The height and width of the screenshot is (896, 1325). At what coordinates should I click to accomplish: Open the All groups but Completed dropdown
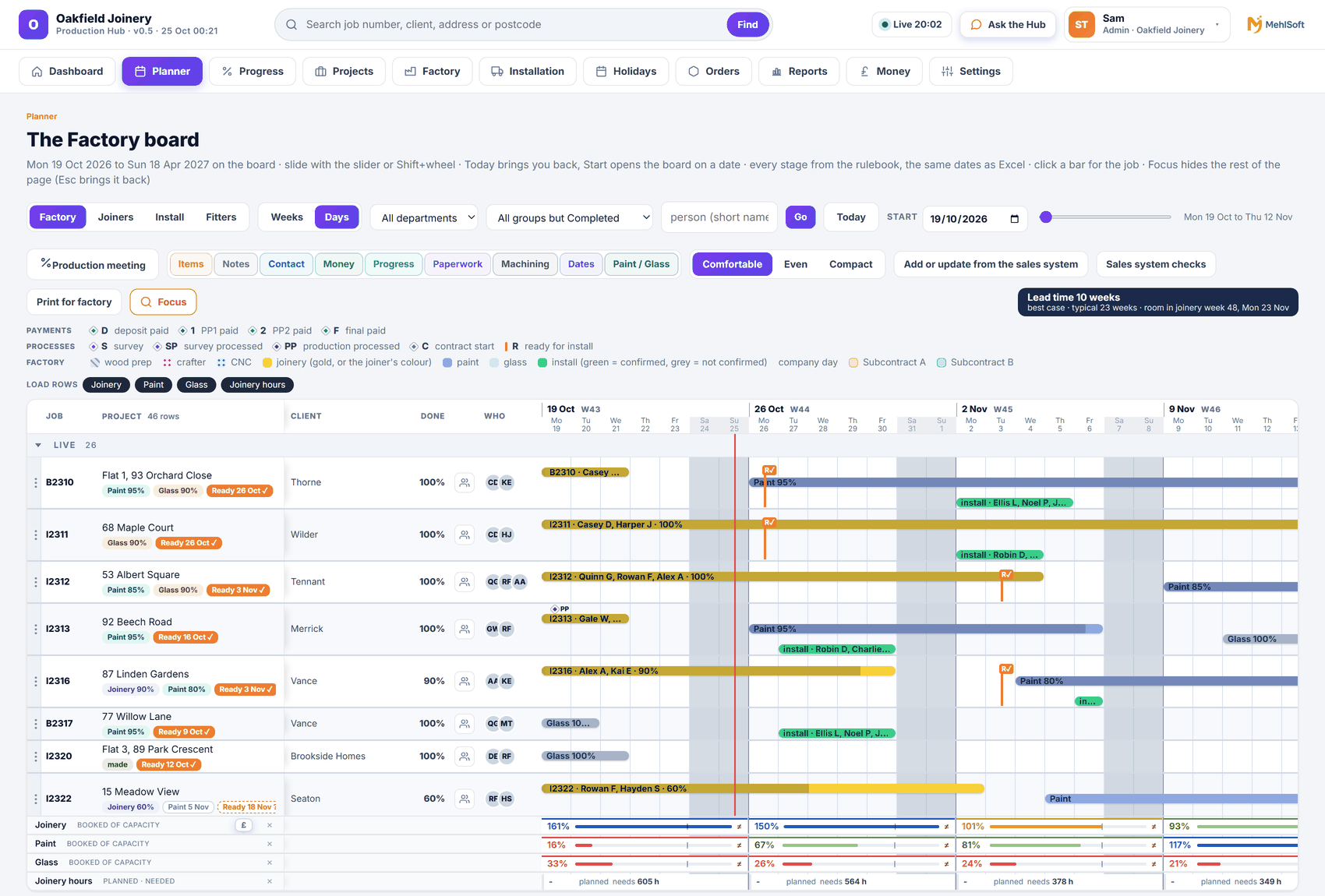[570, 218]
